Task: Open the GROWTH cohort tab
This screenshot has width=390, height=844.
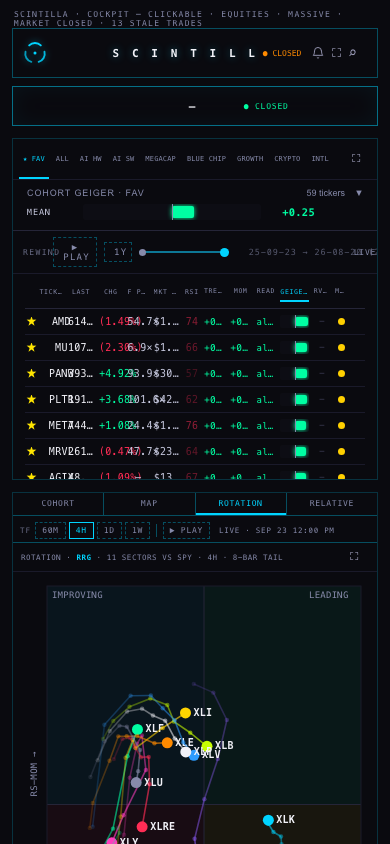Action: tap(250, 159)
